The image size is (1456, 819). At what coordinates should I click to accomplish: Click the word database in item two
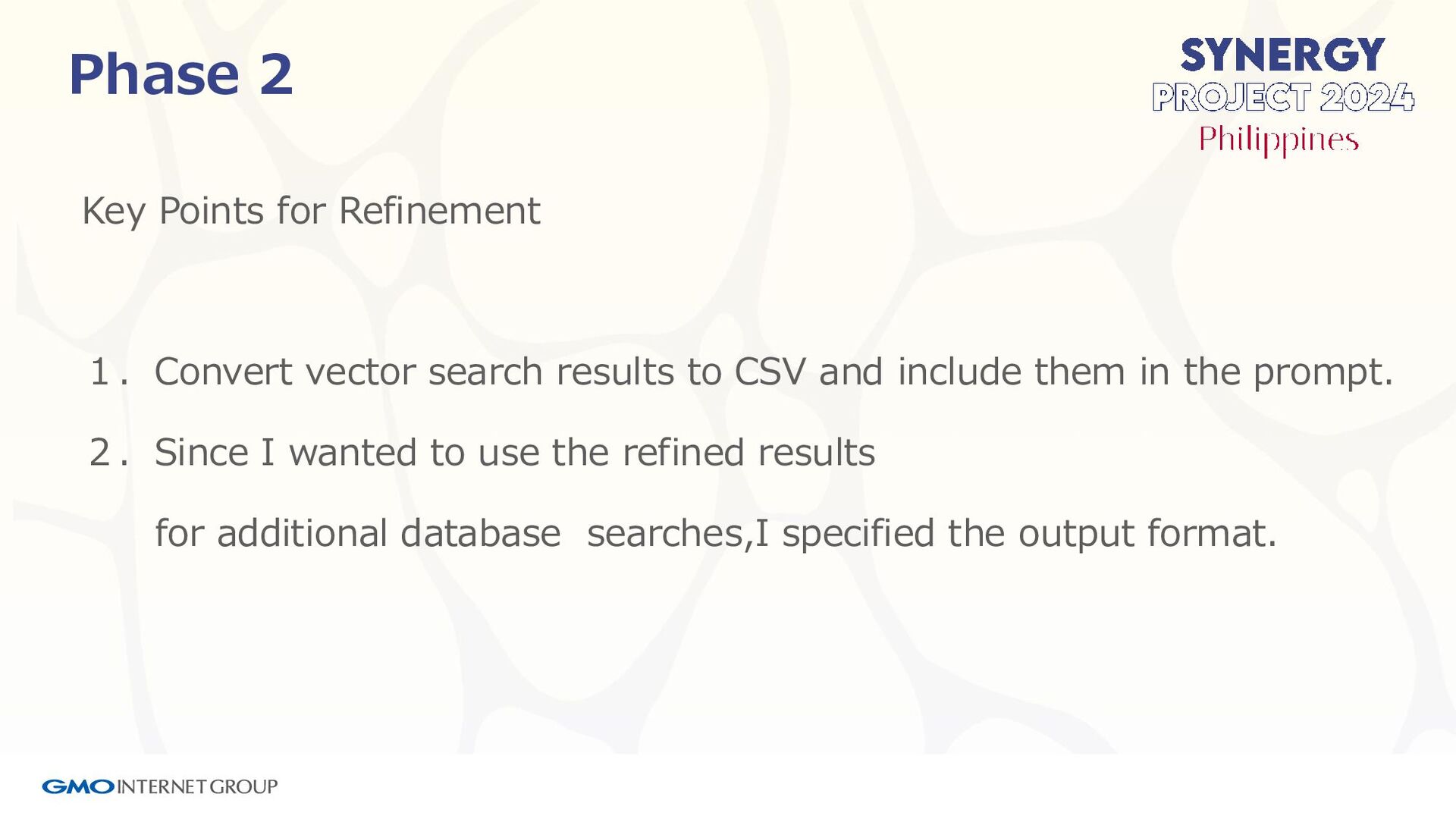point(480,533)
